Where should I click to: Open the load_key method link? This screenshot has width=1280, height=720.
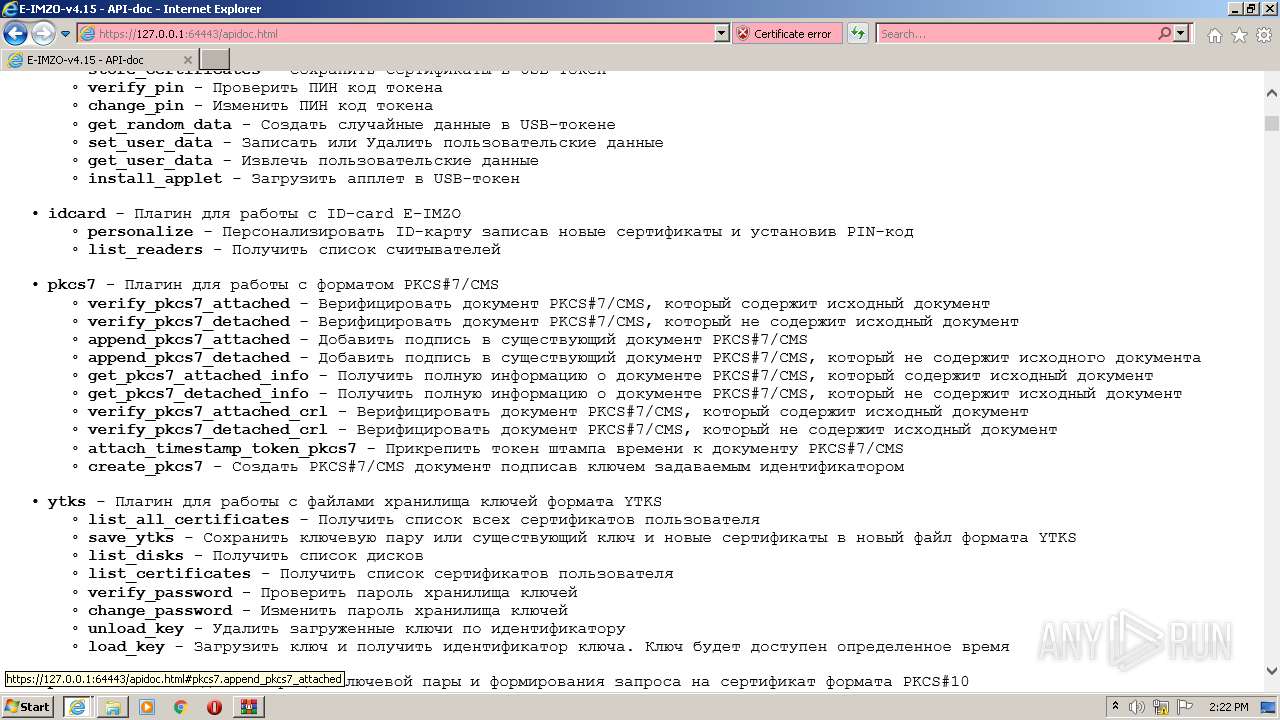coord(126,647)
